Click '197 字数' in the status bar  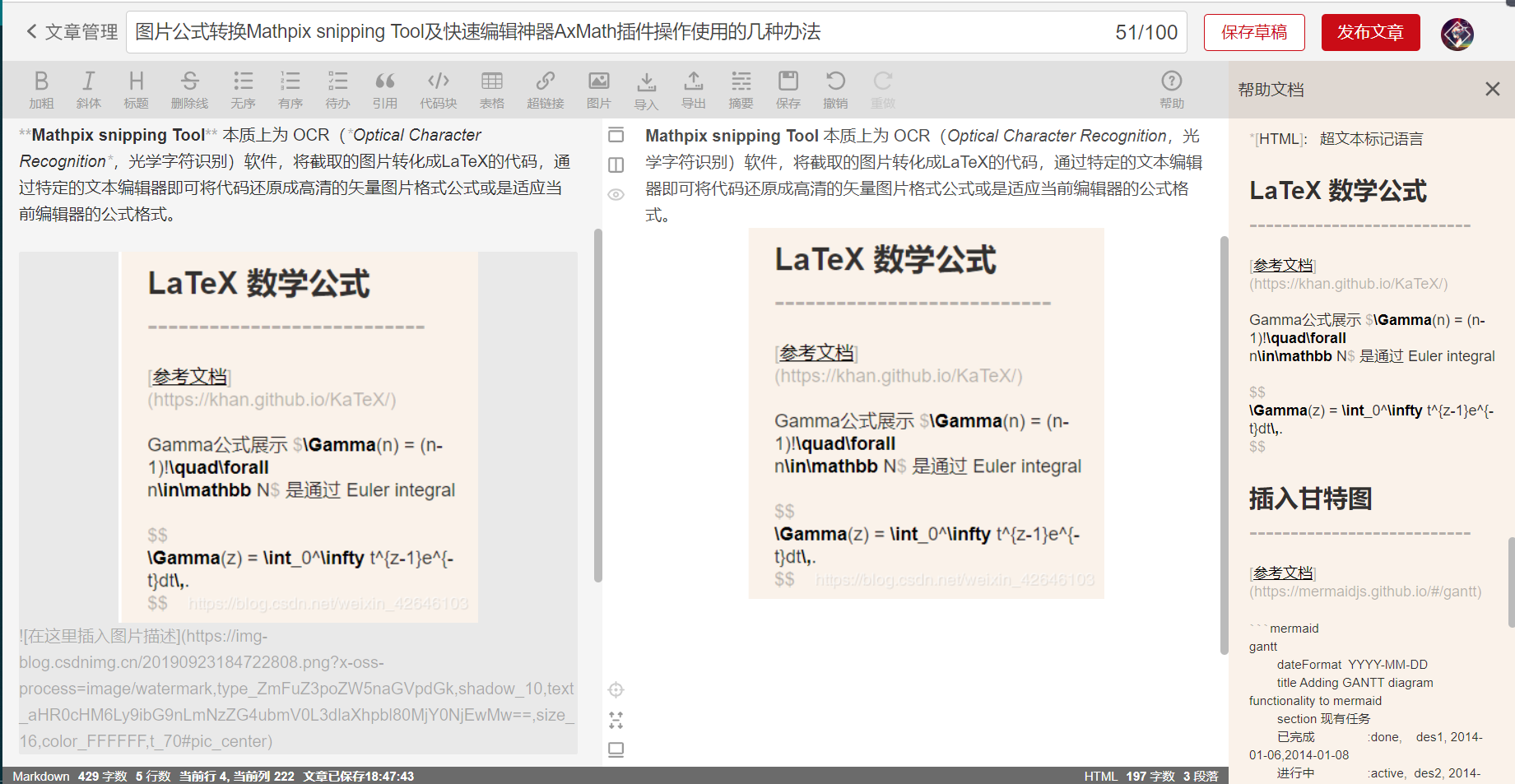click(1150, 776)
